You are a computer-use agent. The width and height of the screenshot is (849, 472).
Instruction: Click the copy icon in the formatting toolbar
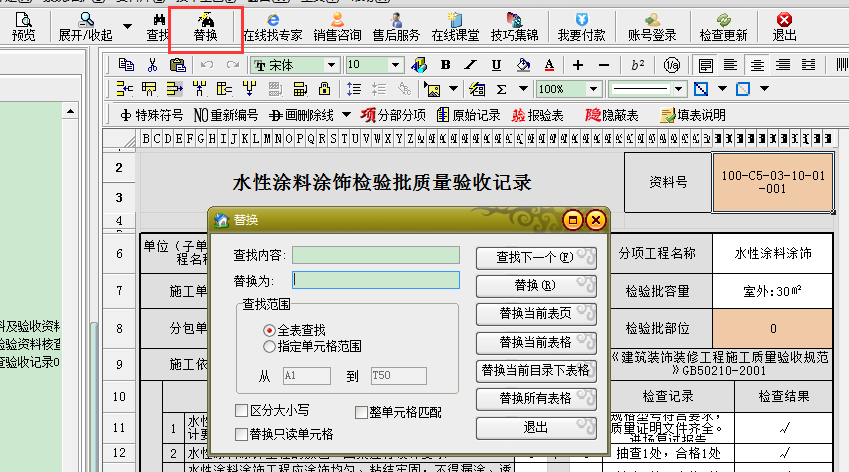coord(126,65)
